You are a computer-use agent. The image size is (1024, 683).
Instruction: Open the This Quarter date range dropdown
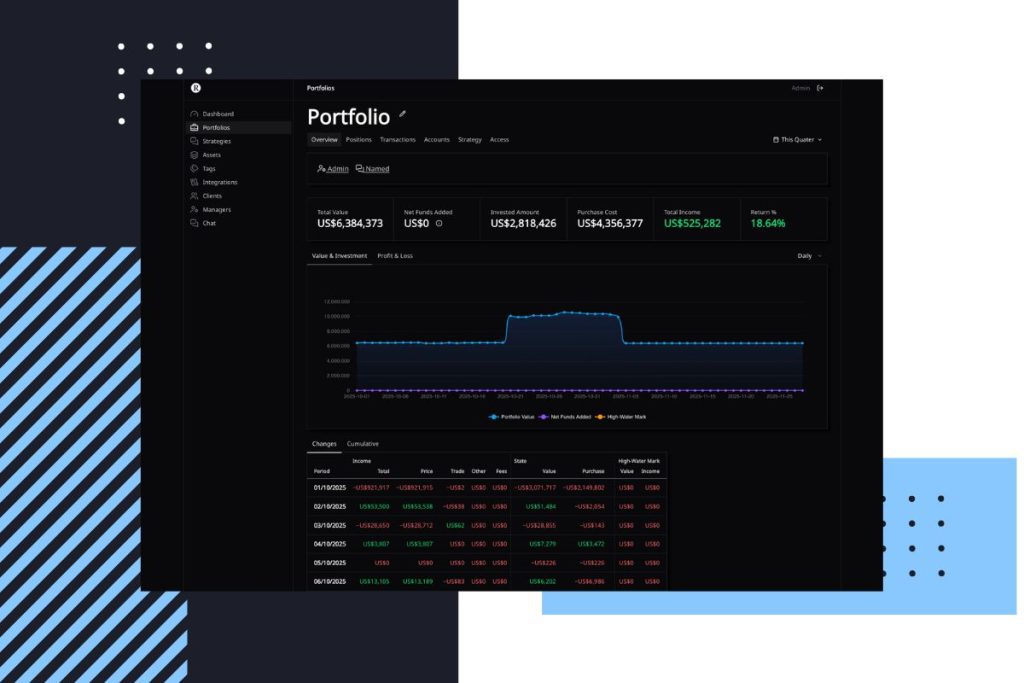797,140
